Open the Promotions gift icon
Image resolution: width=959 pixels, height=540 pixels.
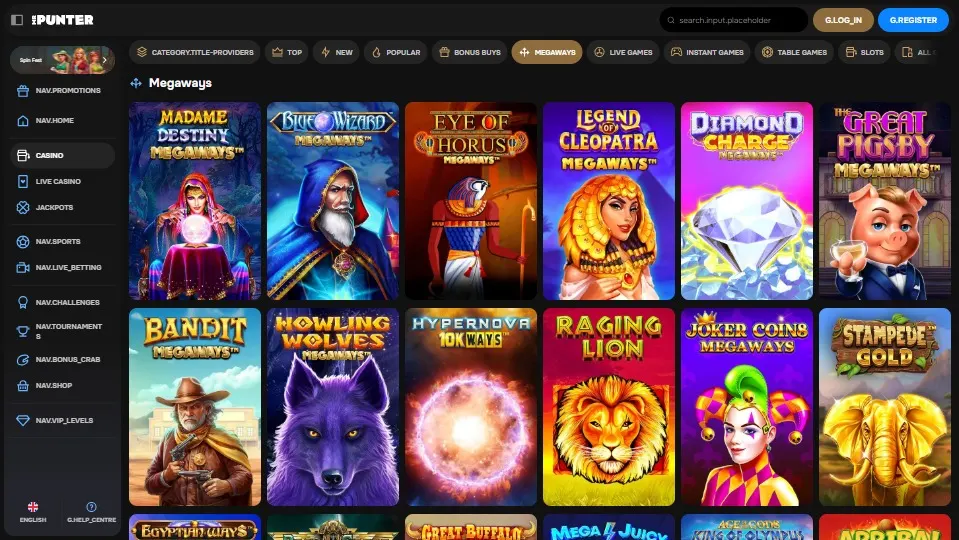point(23,91)
